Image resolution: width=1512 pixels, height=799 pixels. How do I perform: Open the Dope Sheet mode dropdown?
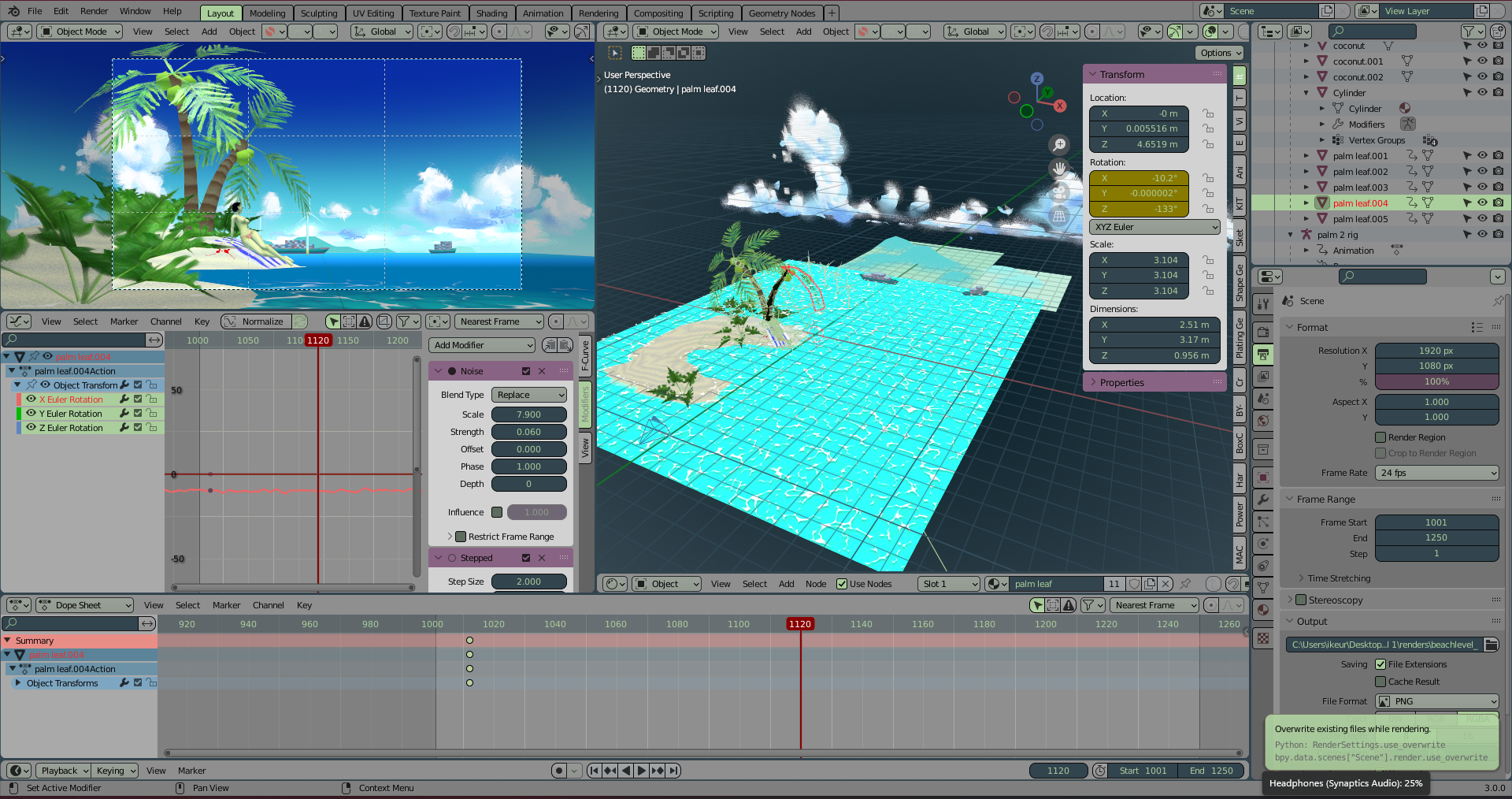(x=85, y=605)
